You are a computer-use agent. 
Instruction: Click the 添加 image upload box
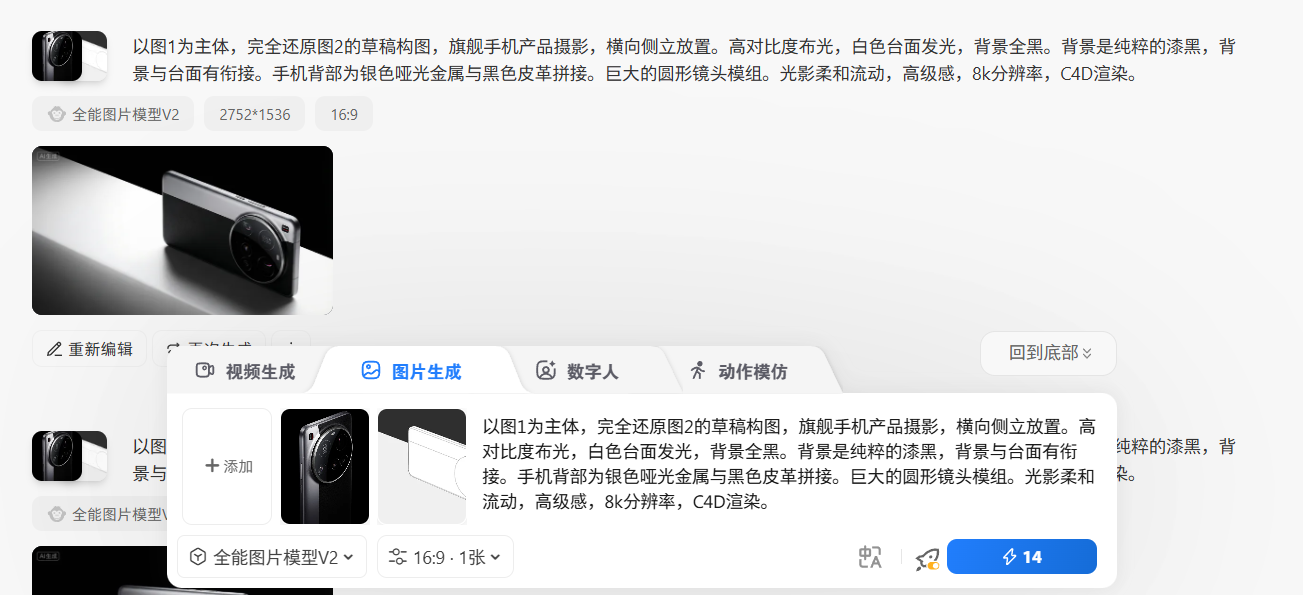227,466
